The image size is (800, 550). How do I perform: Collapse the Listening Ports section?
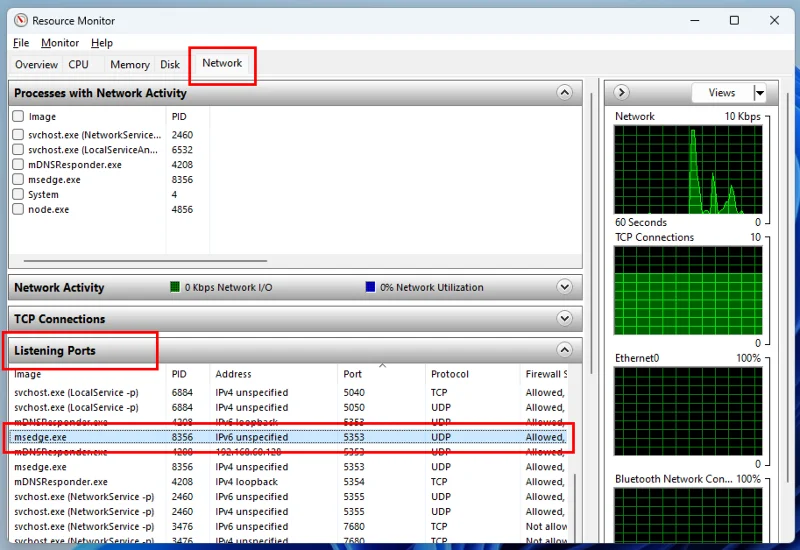click(564, 350)
